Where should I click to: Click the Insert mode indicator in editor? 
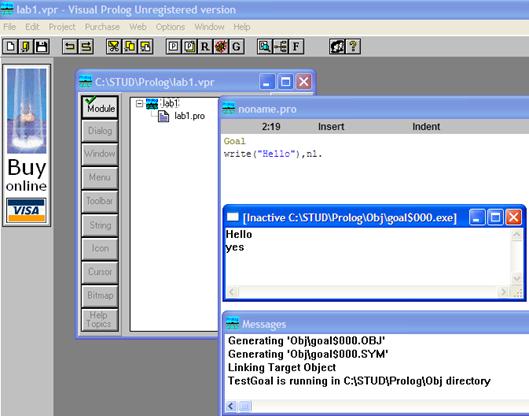coord(331,127)
